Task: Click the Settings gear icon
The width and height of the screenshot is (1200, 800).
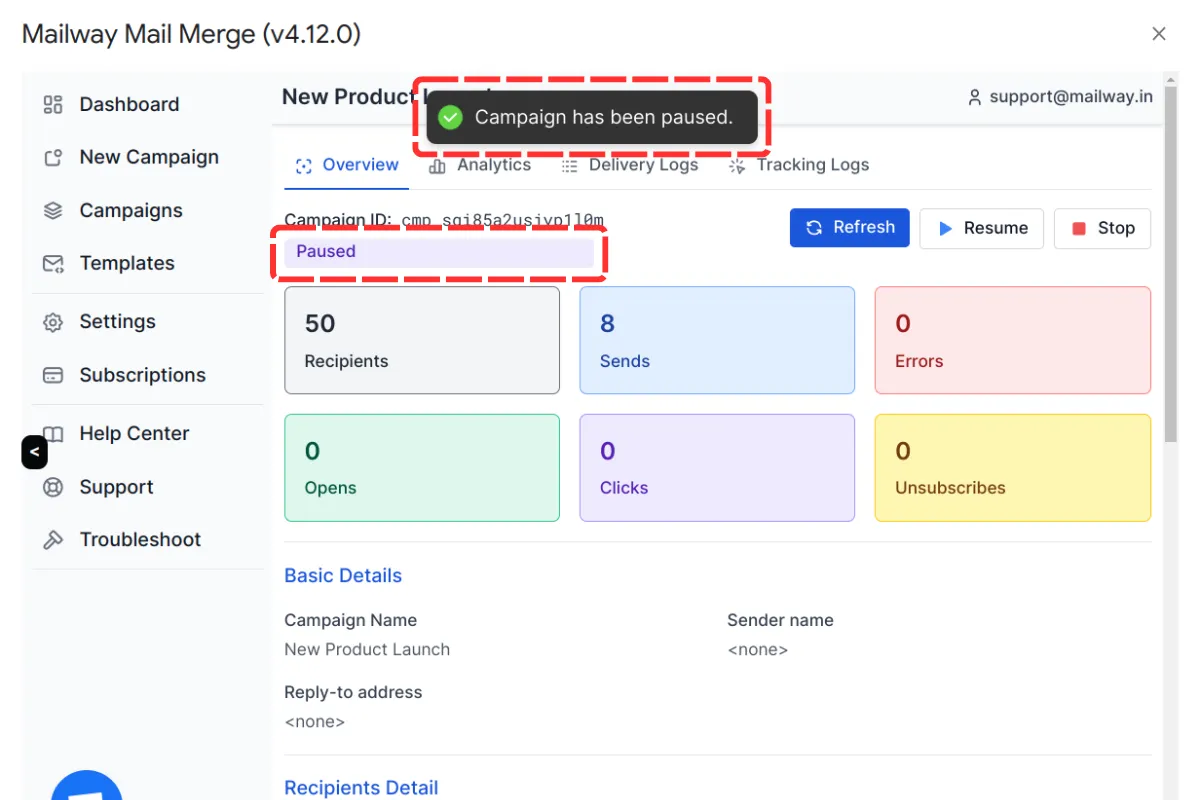Action: click(x=53, y=322)
